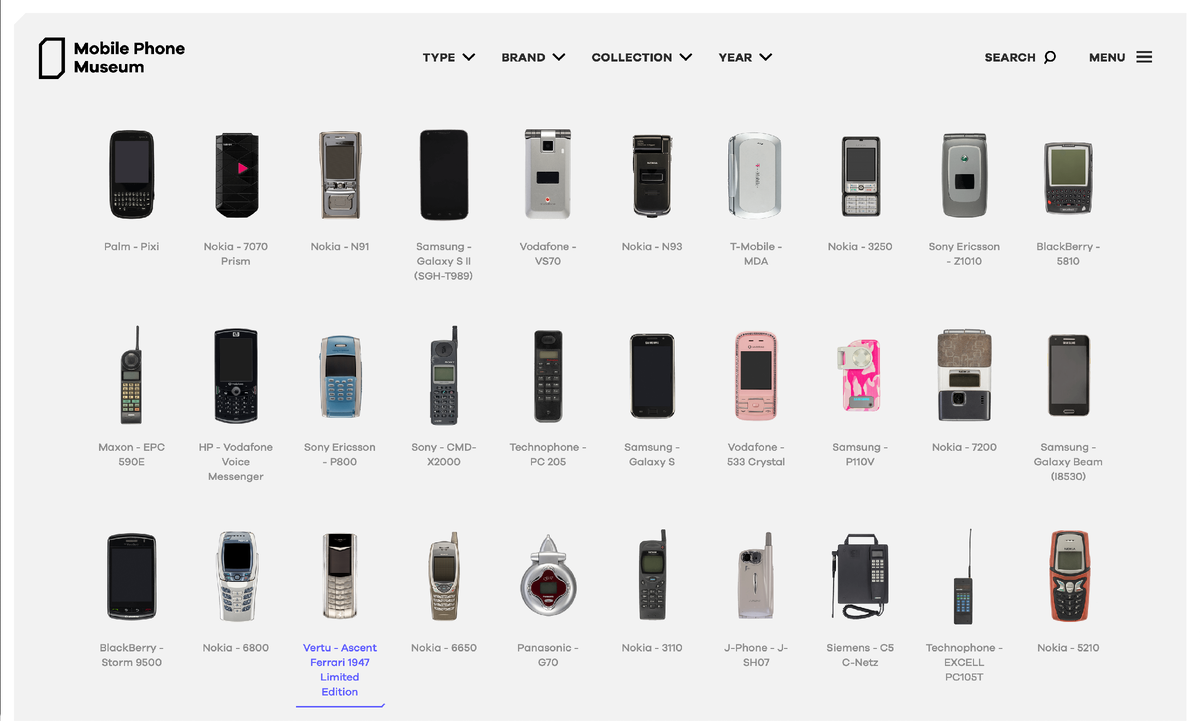Expand the TYPE filter dropdown
Viewport: 1200px width, 721px height.
(448, 57)
